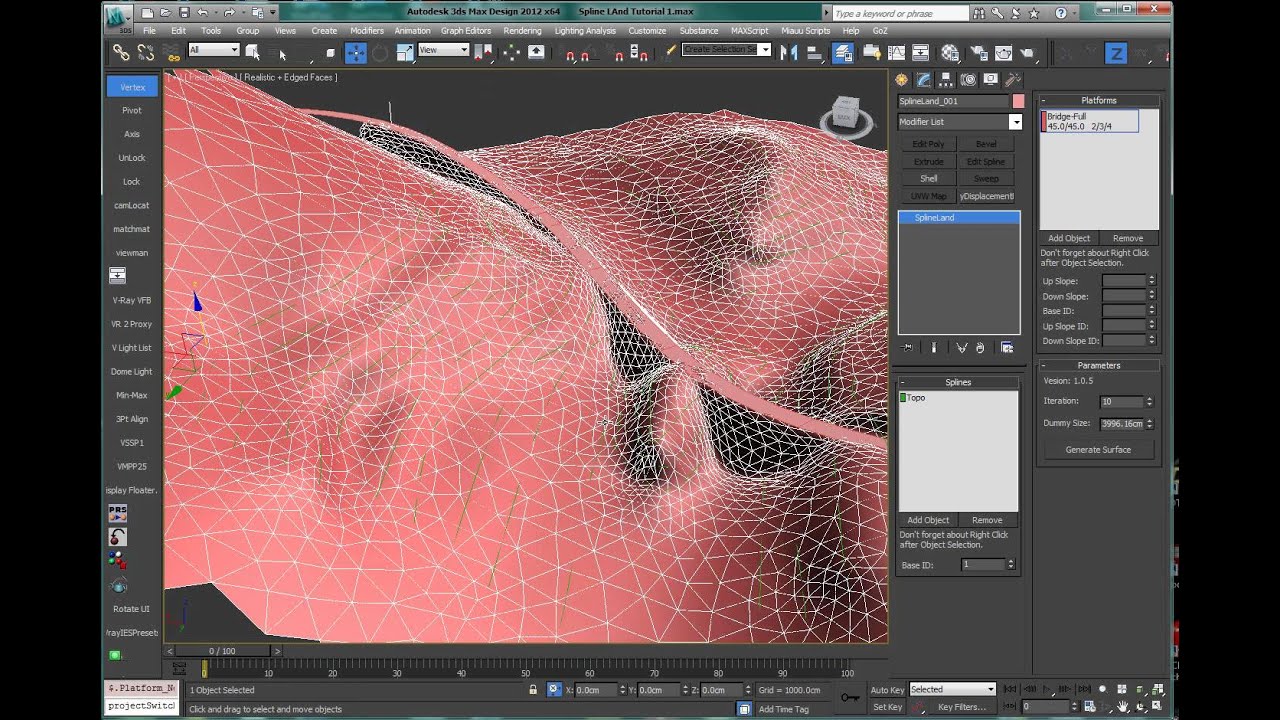Open the Display panel icon

(x=990, y=79)
